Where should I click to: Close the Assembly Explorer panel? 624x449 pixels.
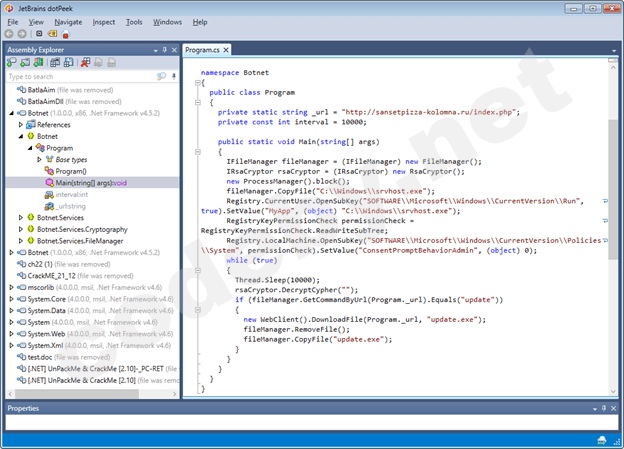click(174, 50)
